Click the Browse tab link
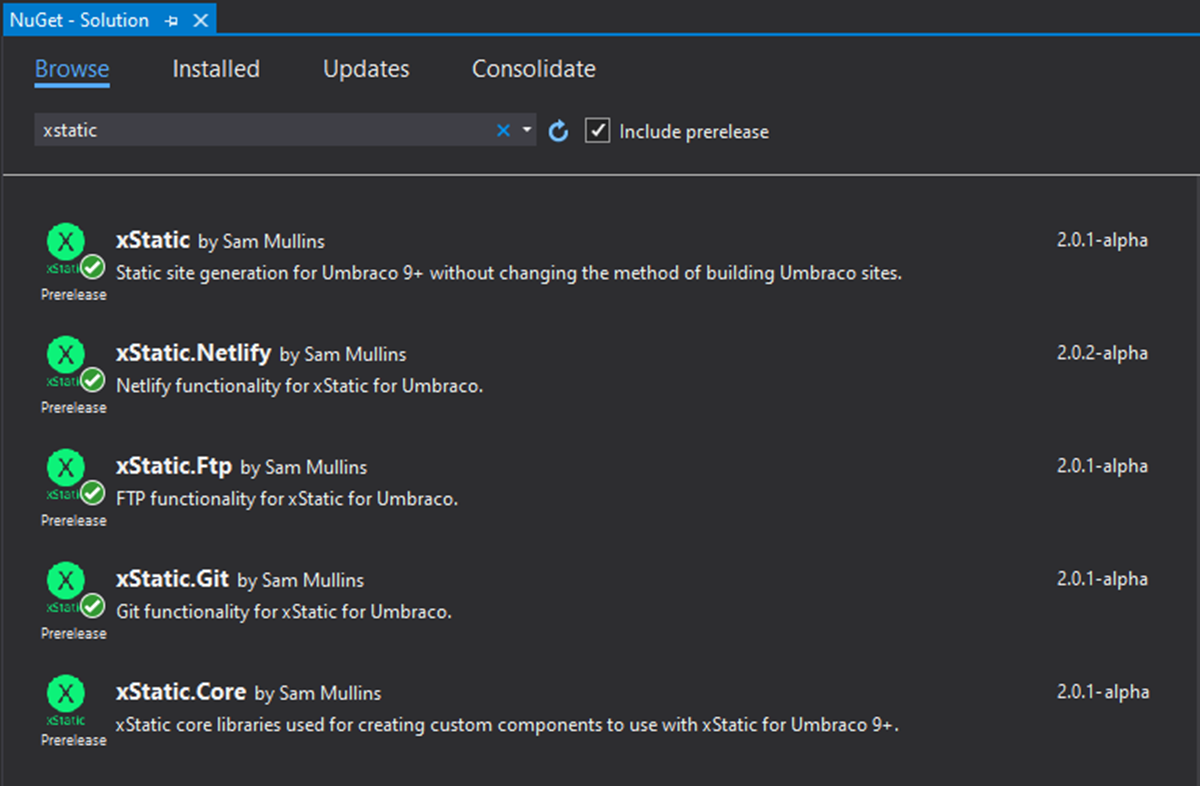This screenshot has height=786, width=1200. tap(71, 68)
